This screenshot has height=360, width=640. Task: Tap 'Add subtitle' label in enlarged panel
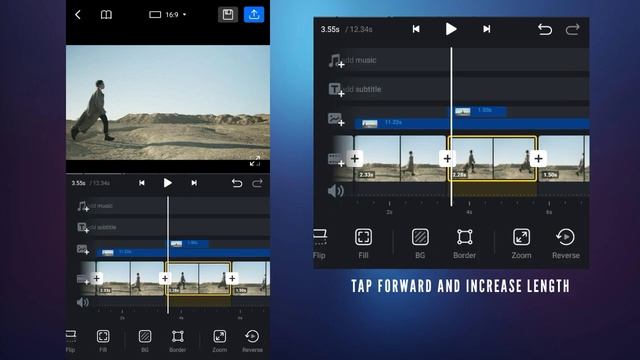[x=362, y=89]
